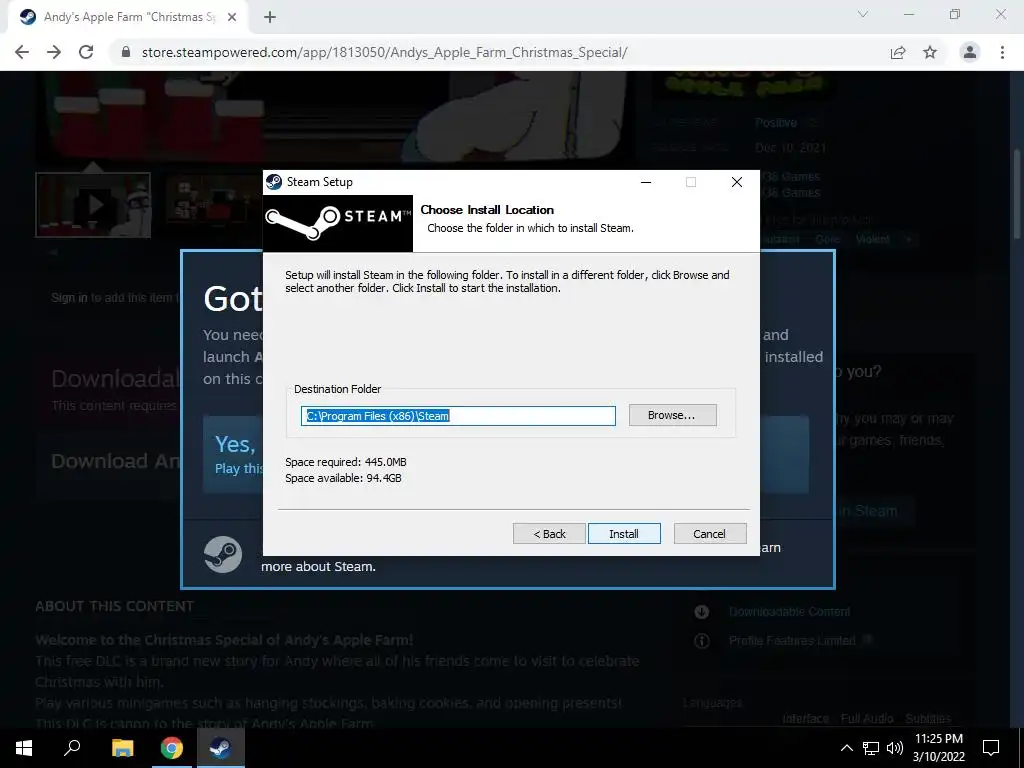Open Windows taskbar search

click(72, 748)
